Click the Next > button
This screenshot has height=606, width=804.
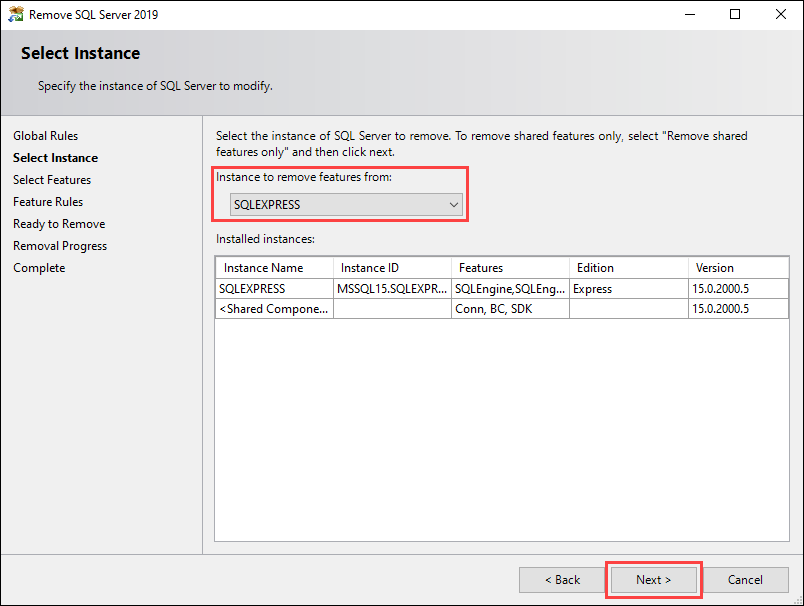653,580
